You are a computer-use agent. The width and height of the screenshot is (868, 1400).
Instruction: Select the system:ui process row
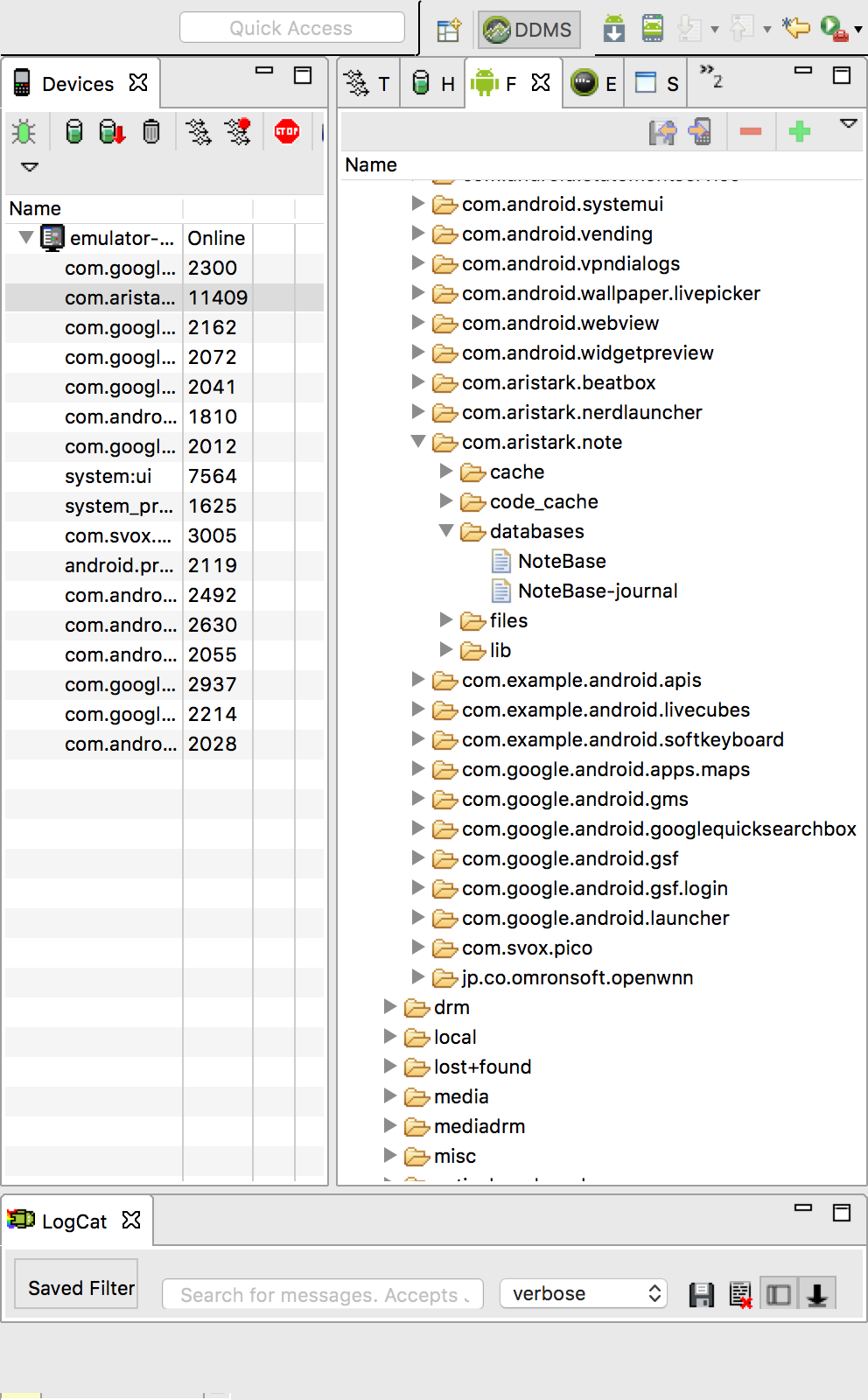pyautogui.click(x=164, y=476)
